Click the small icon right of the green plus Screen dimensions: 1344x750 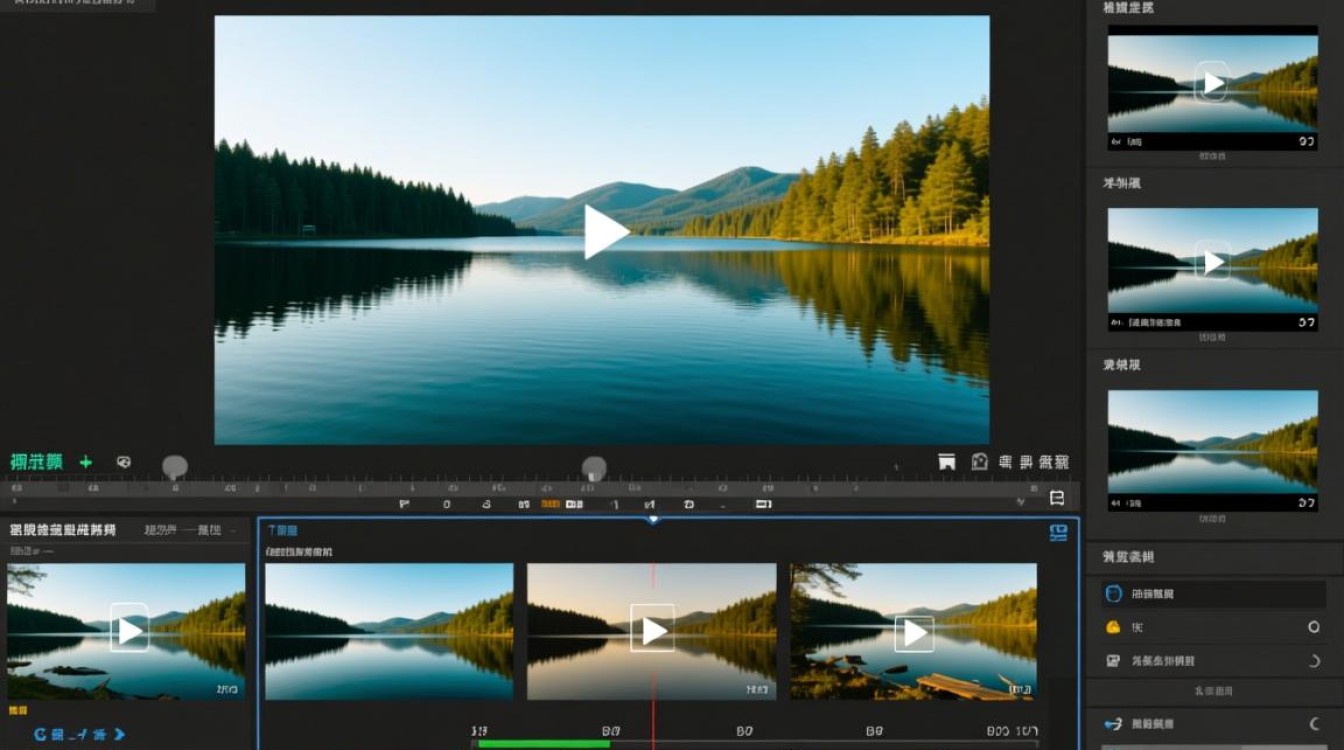(x=124, y=462)
